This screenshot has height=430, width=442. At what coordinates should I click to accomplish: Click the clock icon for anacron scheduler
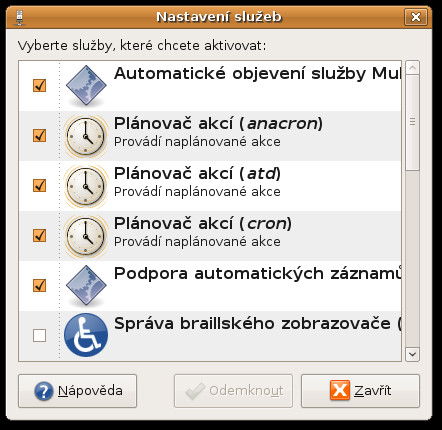(86, 136)
